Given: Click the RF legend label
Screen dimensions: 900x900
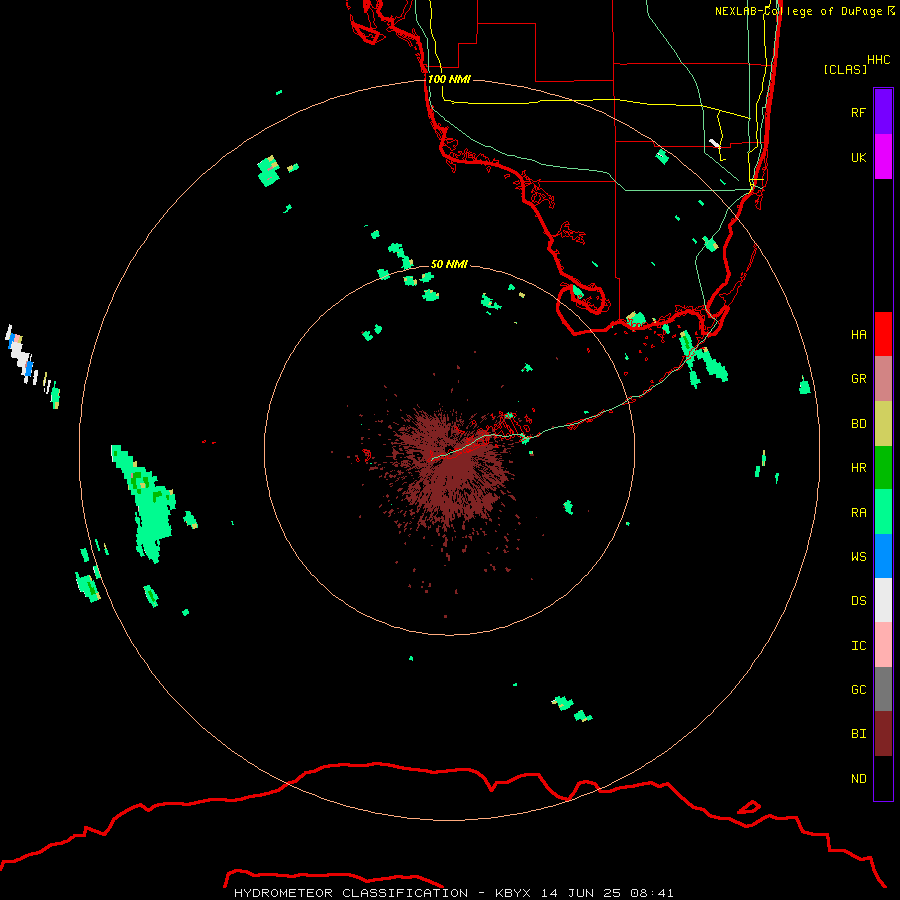Looking at the screenshot, I should (858, 112).
